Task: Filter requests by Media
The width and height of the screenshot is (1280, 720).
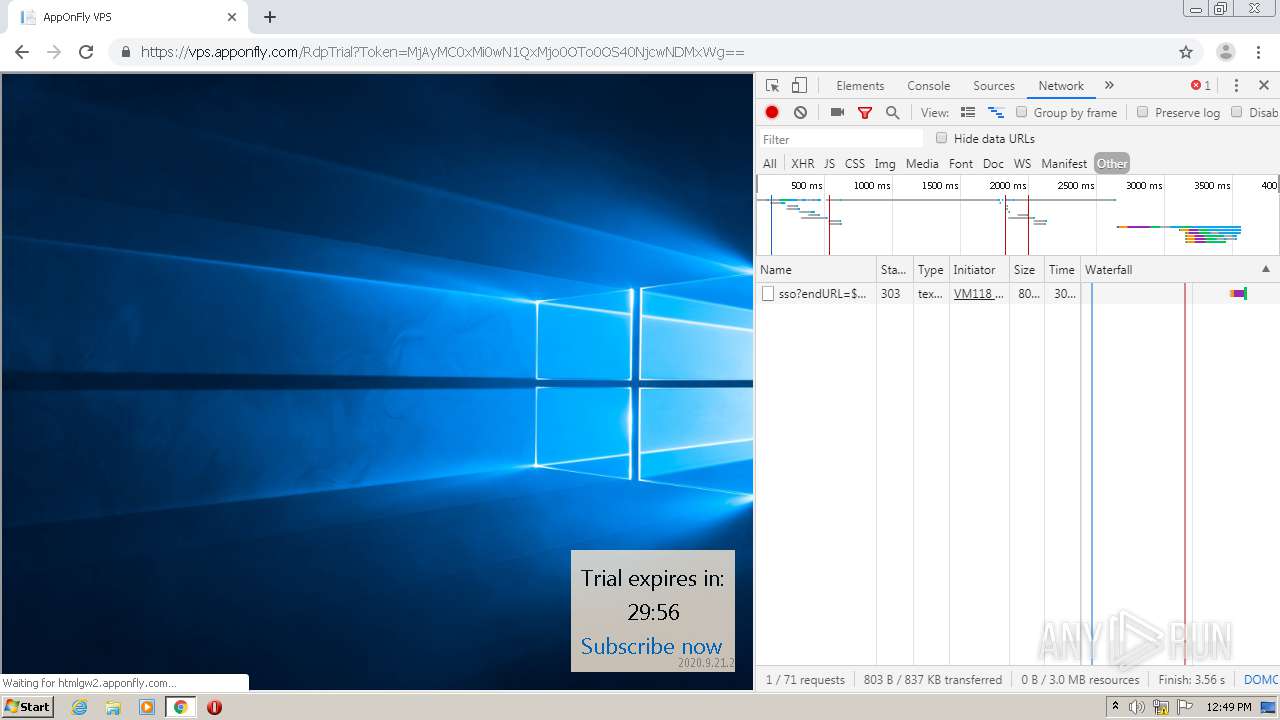Action: (x=922, y=164)
